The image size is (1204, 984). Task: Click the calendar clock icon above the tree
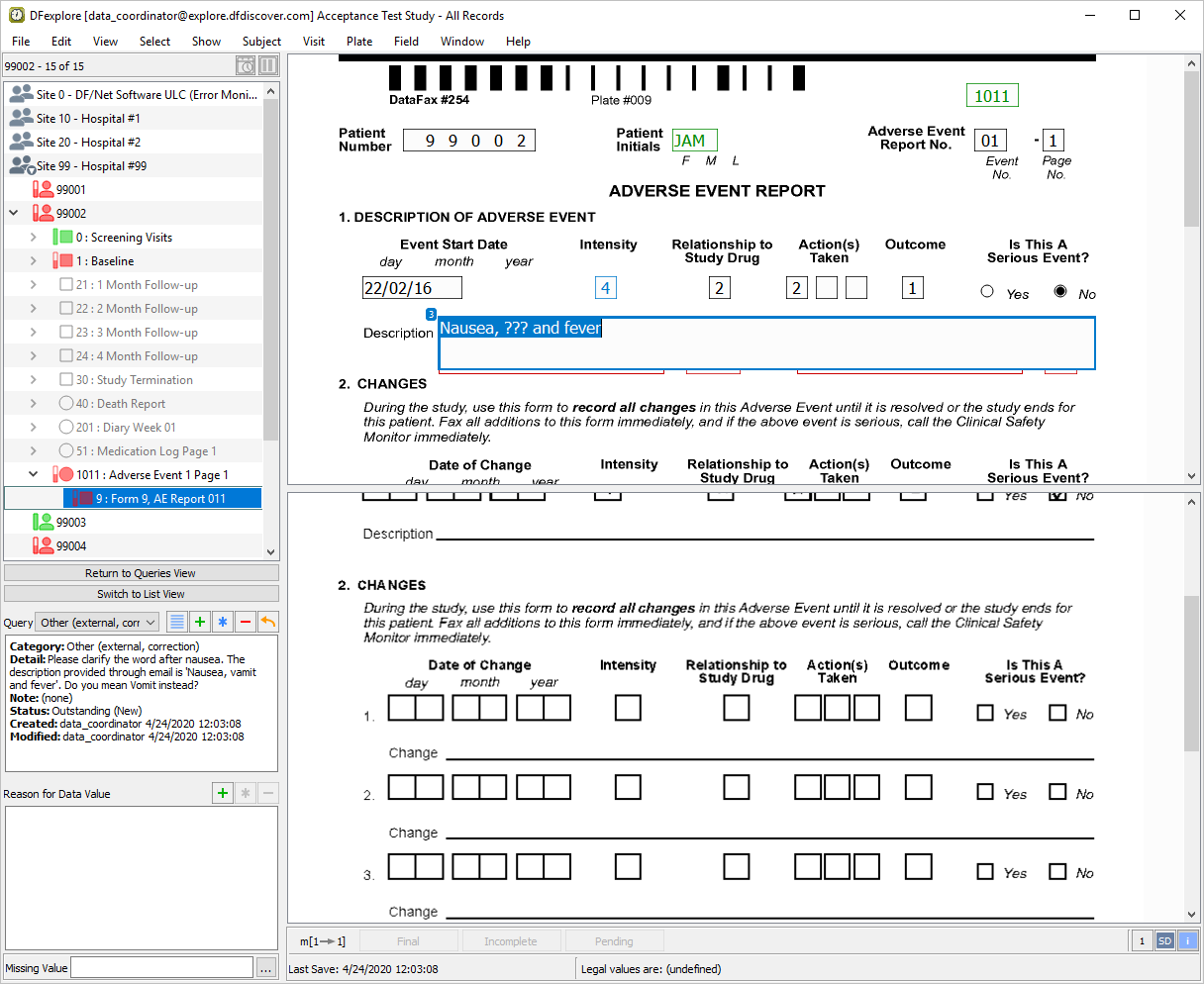click(246, 66)
